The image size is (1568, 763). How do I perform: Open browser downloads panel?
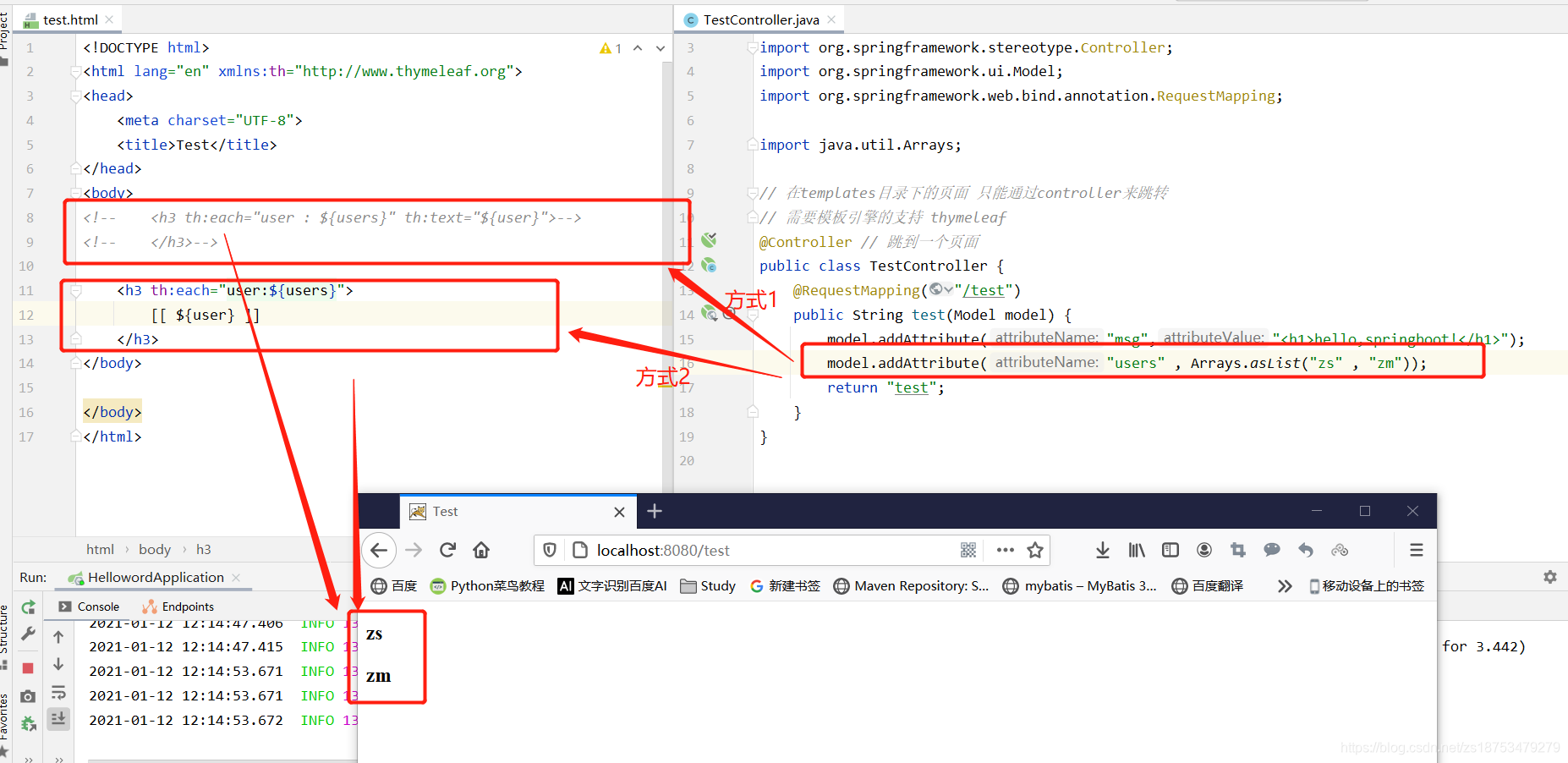coord(1103,550)
